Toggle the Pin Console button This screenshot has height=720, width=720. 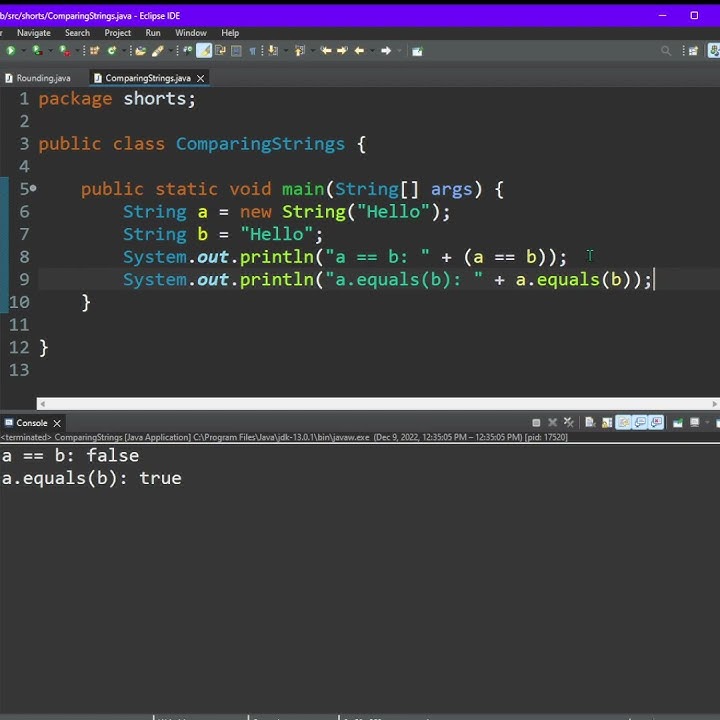coord(678,422)
